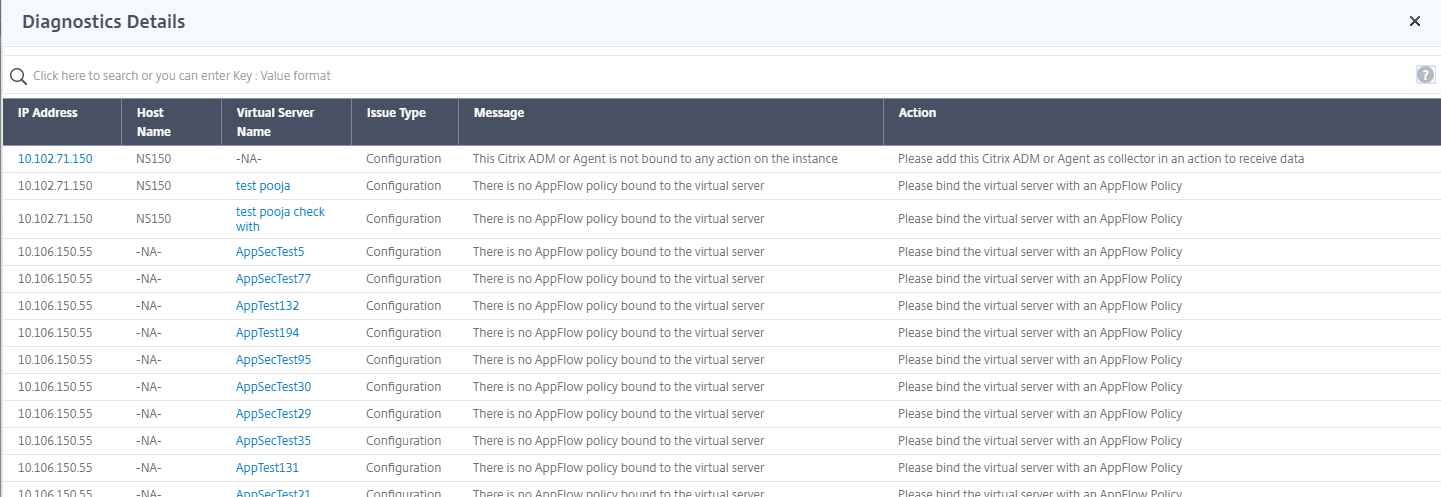Open the AppTest132 virtual server link
The height and width of the screenshot is (497, 1441).
267,306
